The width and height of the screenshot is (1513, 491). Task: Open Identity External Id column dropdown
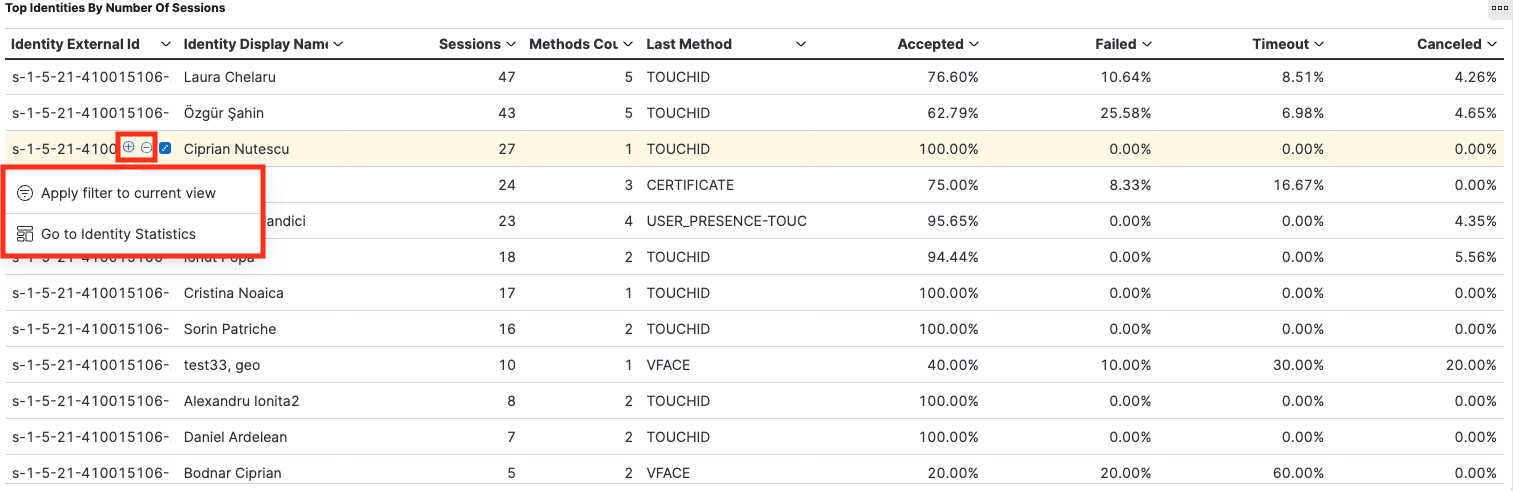[x=162, y=44]
